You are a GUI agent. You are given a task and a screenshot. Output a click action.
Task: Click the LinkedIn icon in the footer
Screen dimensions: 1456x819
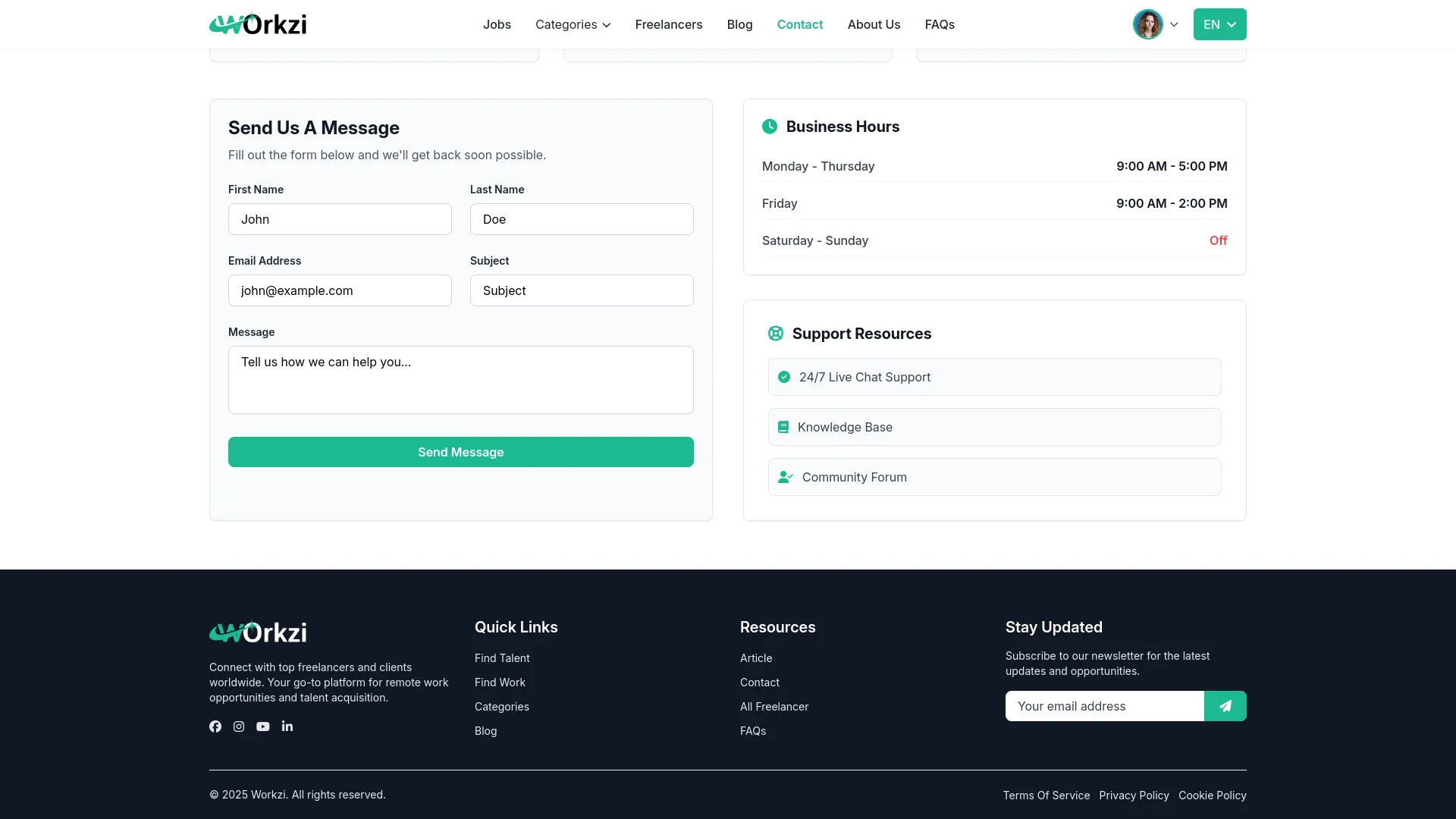[x=287, y=726]
